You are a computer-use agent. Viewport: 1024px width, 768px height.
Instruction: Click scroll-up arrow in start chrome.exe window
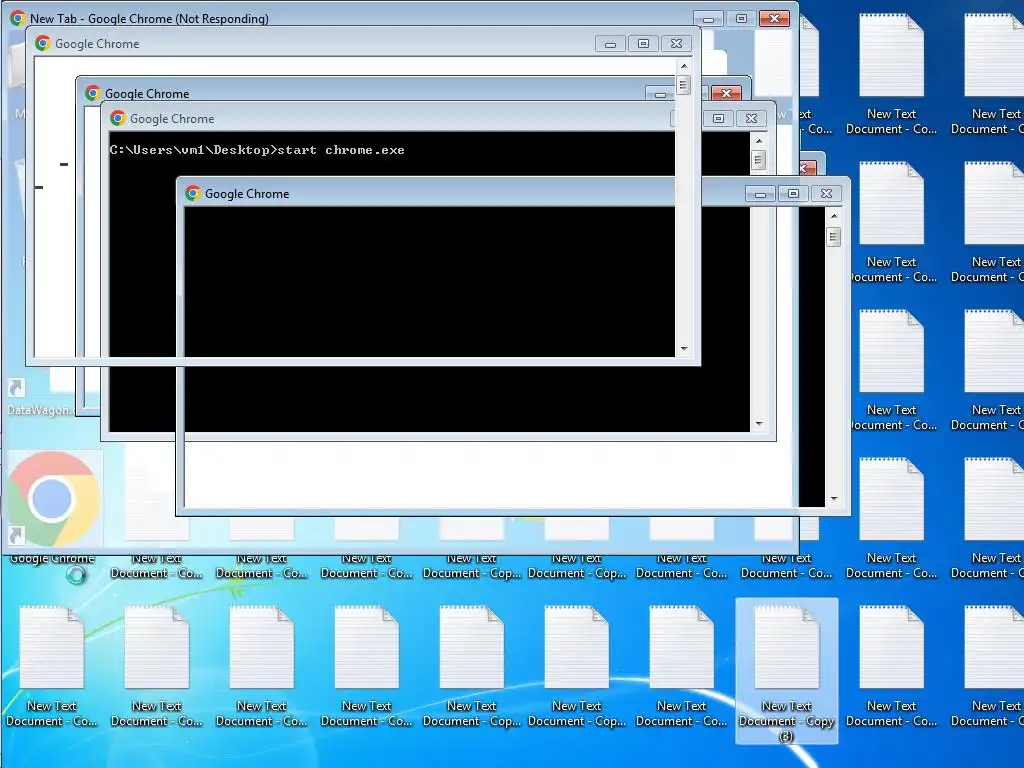point(759,140)
